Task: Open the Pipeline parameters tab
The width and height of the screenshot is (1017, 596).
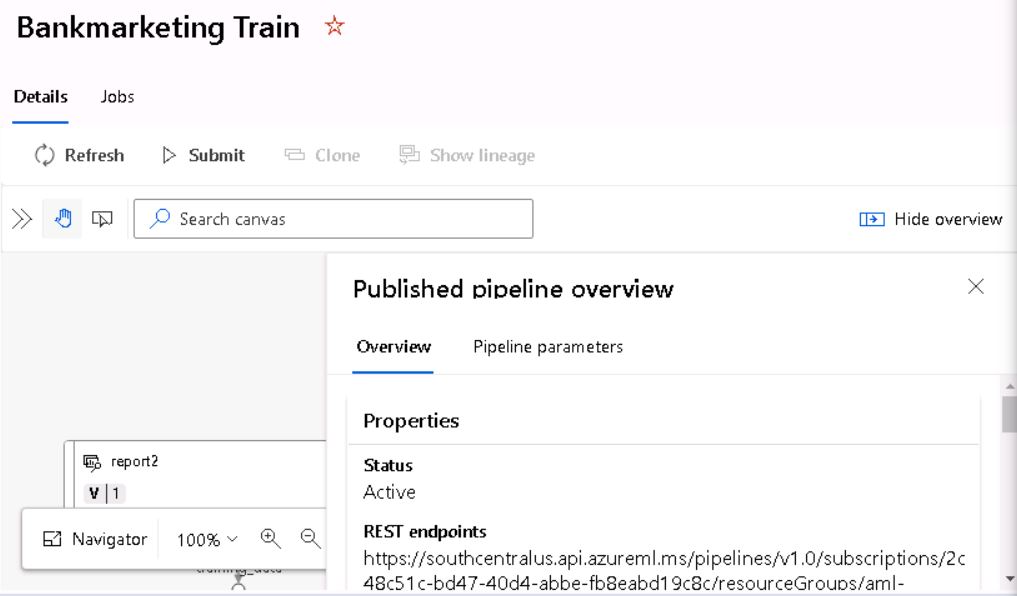Action: [546, 347]
